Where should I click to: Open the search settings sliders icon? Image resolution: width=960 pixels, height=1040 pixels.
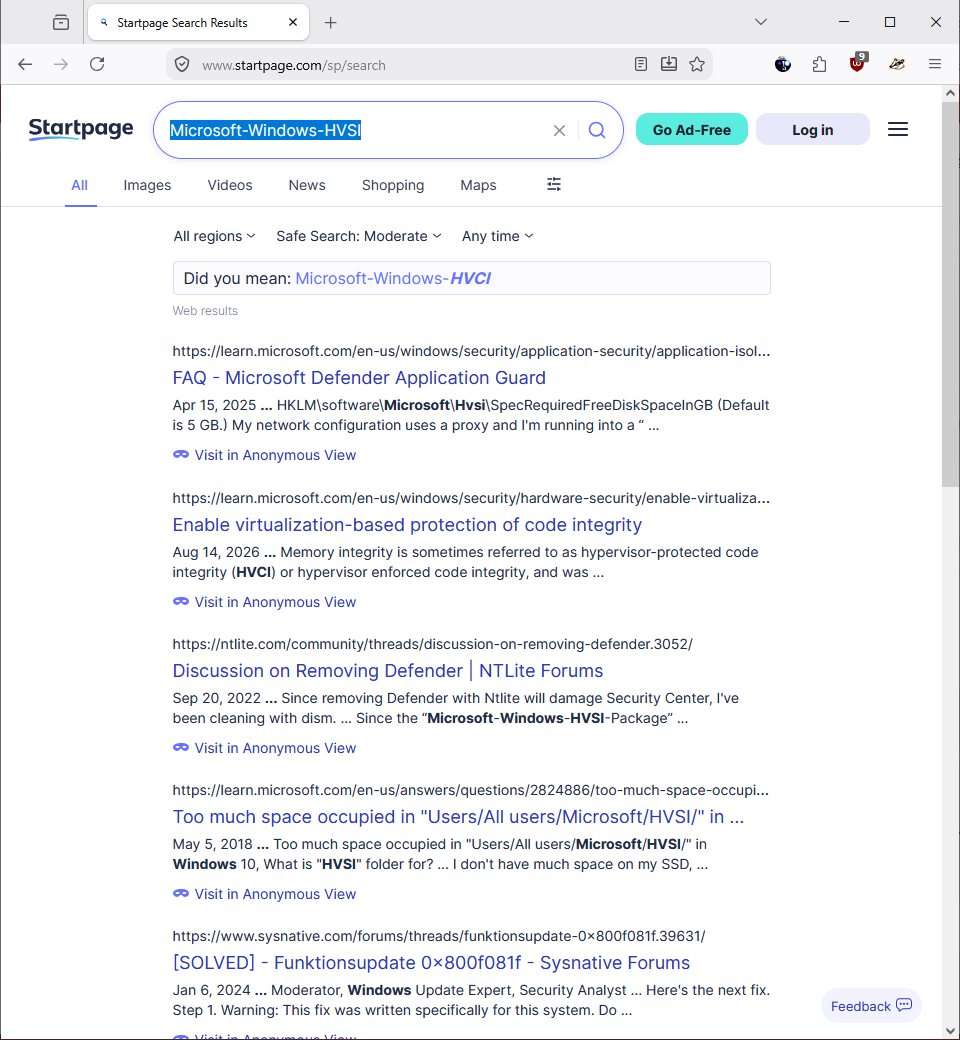tap(554, 184)
